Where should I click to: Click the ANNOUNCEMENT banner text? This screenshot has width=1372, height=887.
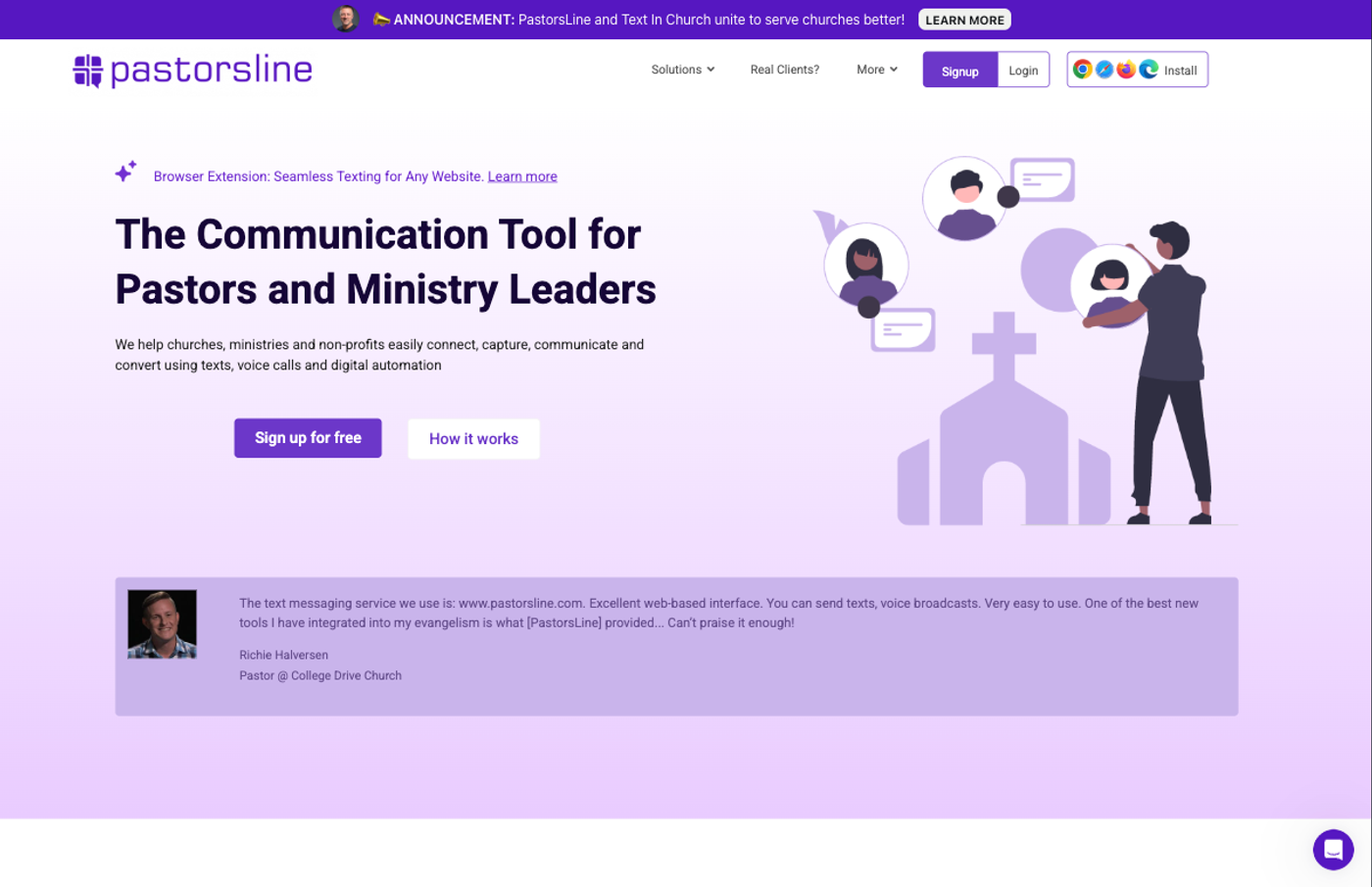pyautogui.click(x=649, y=20)
